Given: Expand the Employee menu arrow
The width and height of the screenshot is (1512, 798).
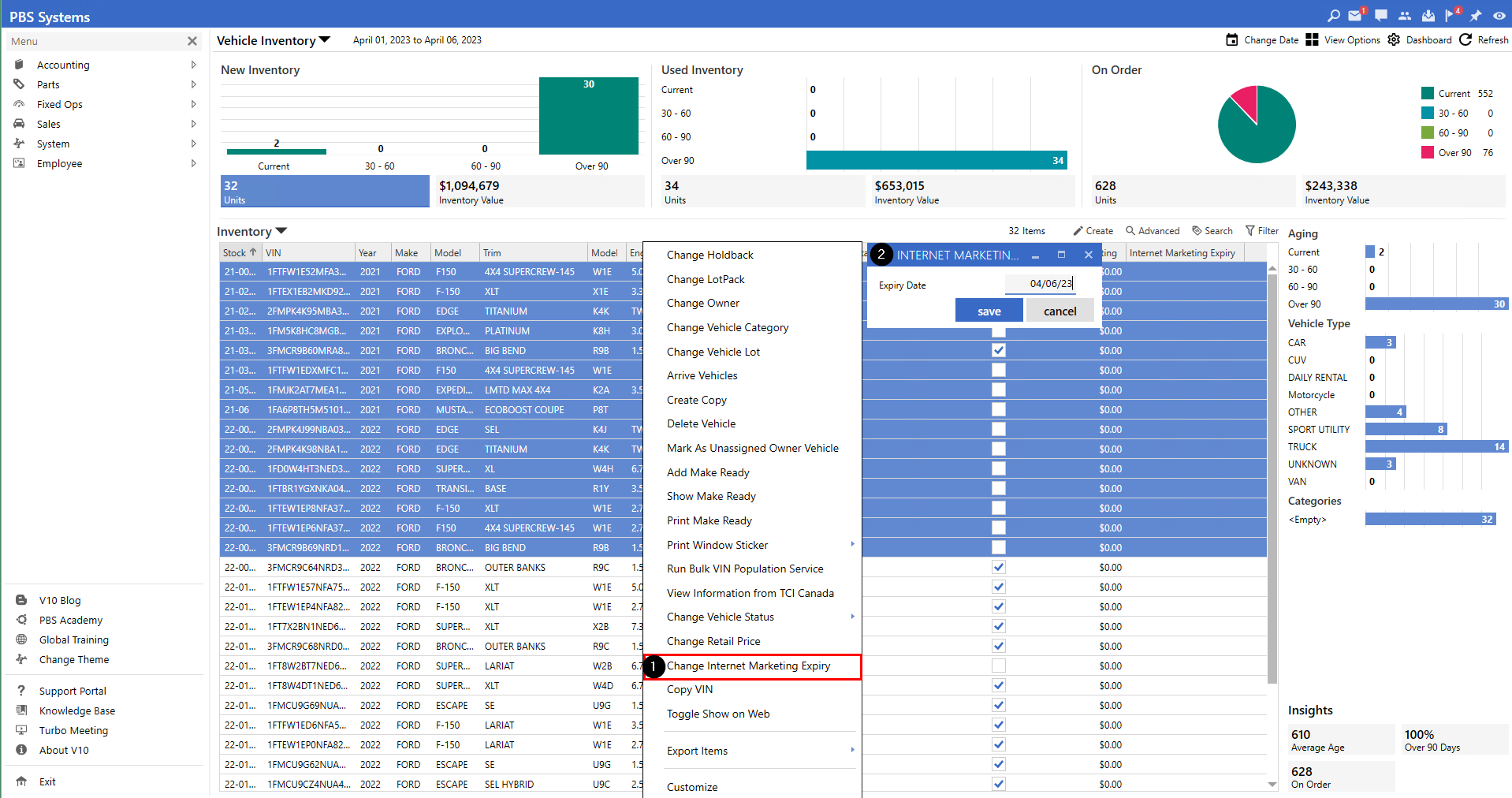Looking at the screenshot, I should coord(193,163).
